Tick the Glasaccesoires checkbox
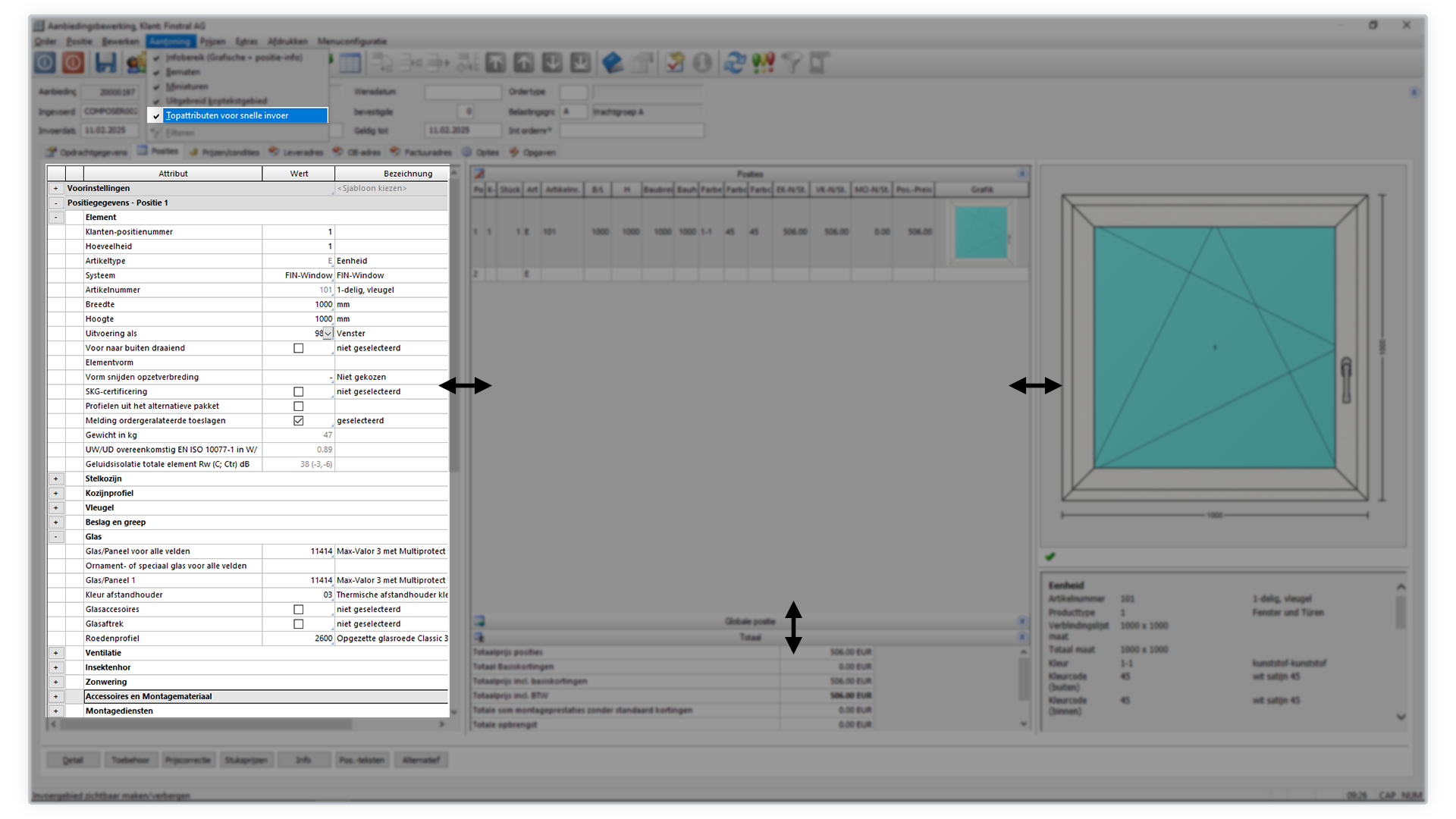 [x=299, y=610]
